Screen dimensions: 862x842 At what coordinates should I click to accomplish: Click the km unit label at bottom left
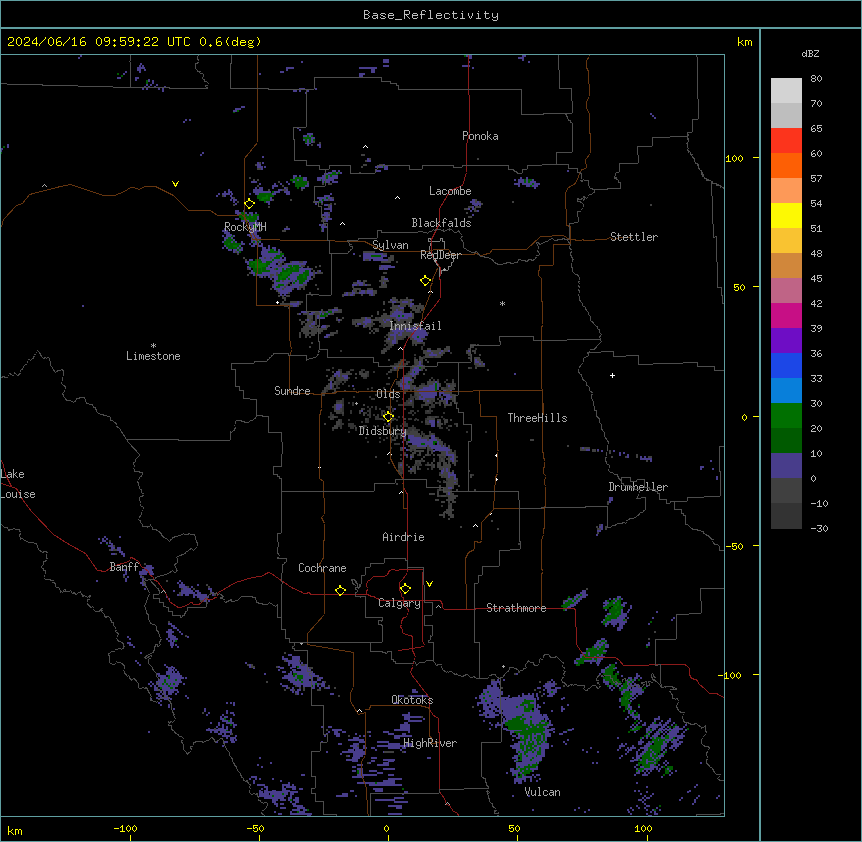click(x=15, y=831)
